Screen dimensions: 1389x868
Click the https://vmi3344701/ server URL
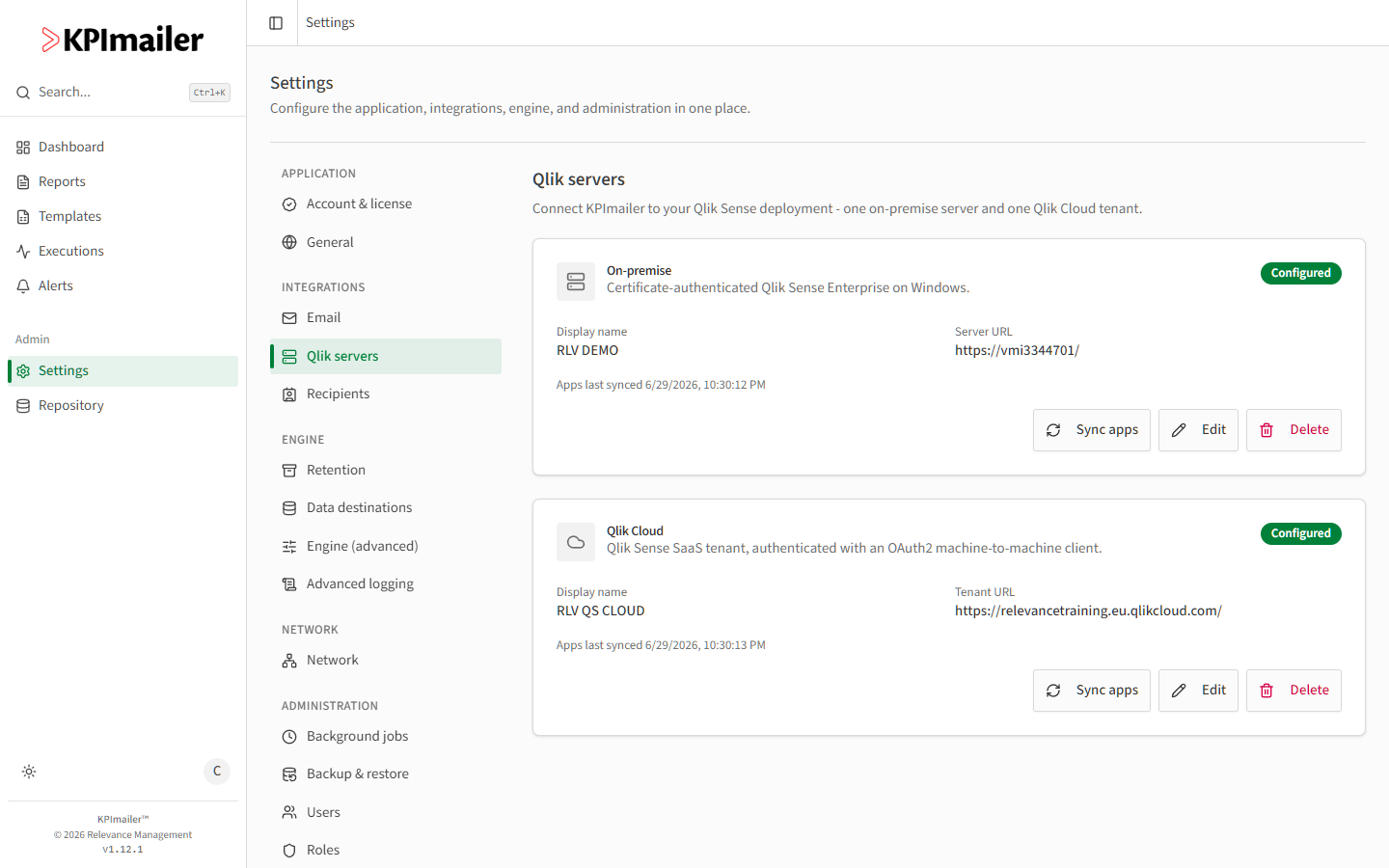1017,351
